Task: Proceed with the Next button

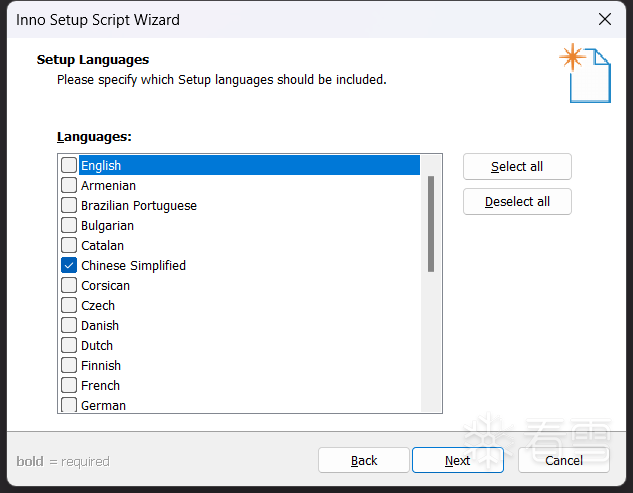Action: (x=458, y=460)
